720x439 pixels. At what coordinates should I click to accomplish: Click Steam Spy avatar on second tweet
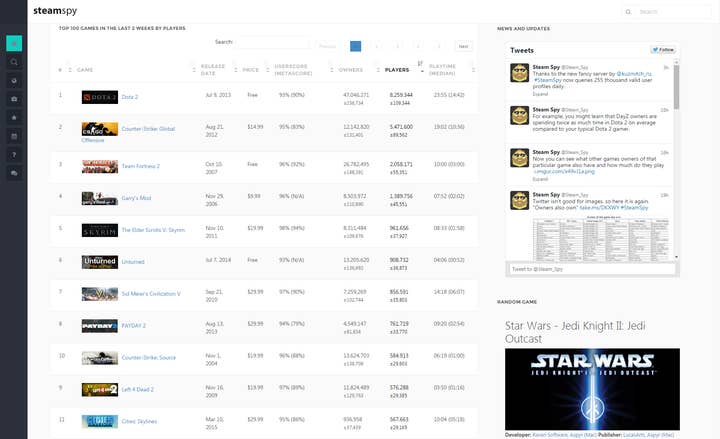pos(520,115)
